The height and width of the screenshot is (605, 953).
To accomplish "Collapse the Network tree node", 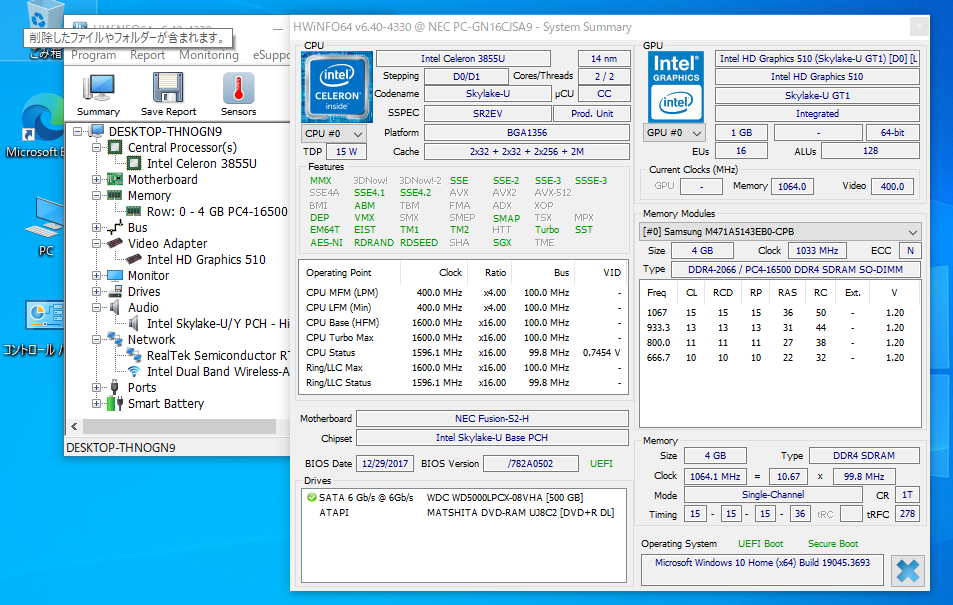I will [97, 340].
